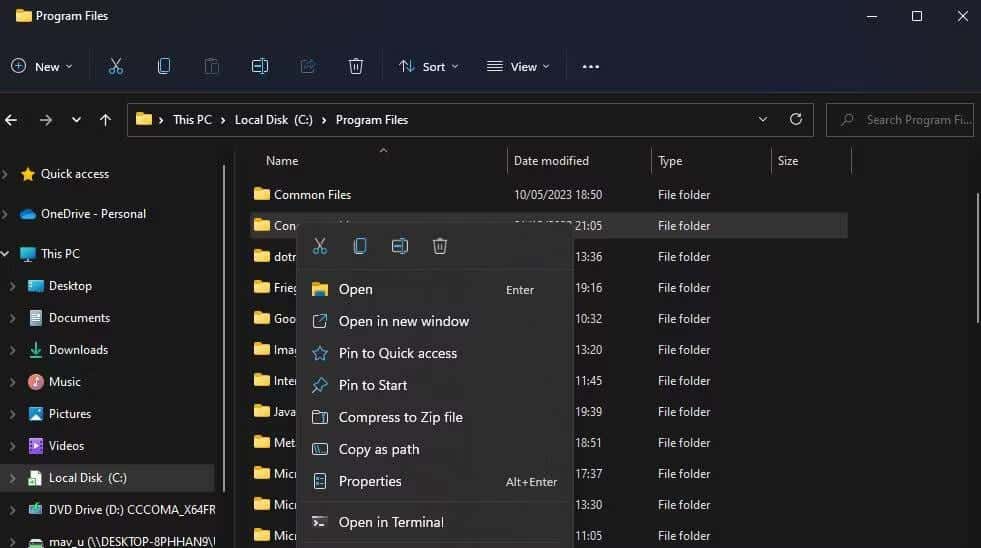981x548 pixels.
Task: Choose Copy as path
Action: click(435, 449)
